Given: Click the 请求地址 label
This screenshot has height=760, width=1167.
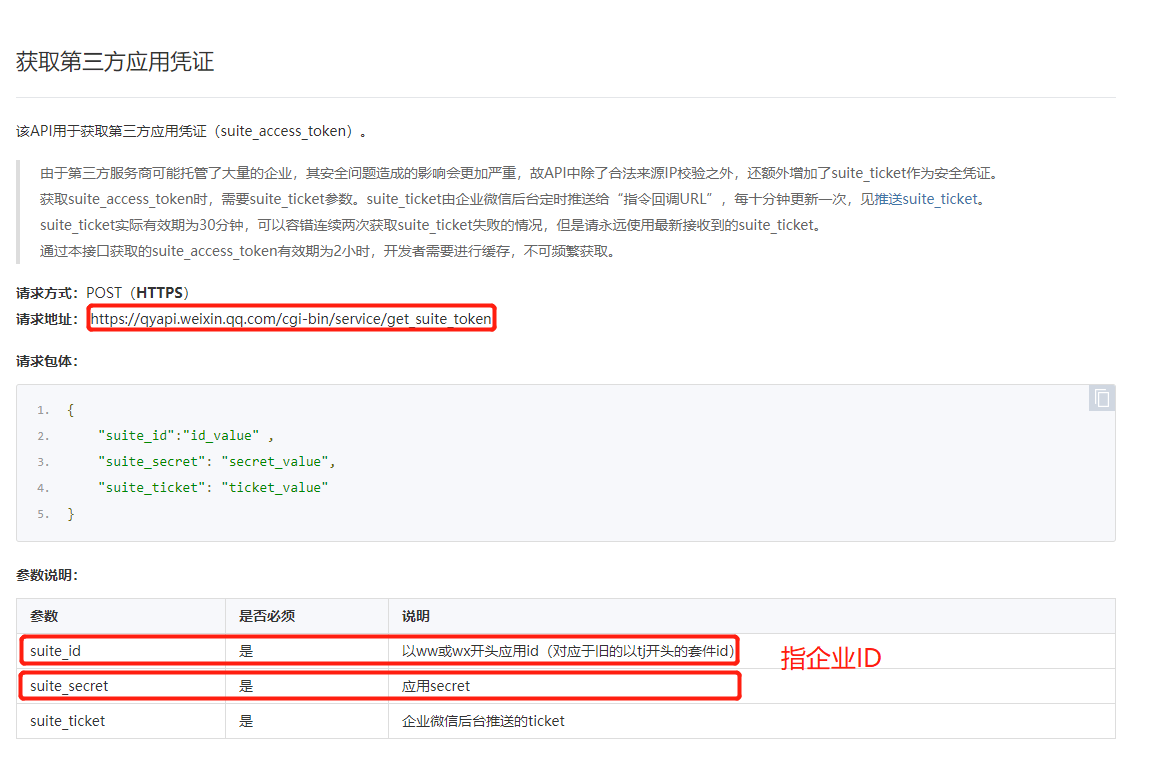Looking at the screenshot, I should pos(47,319).
